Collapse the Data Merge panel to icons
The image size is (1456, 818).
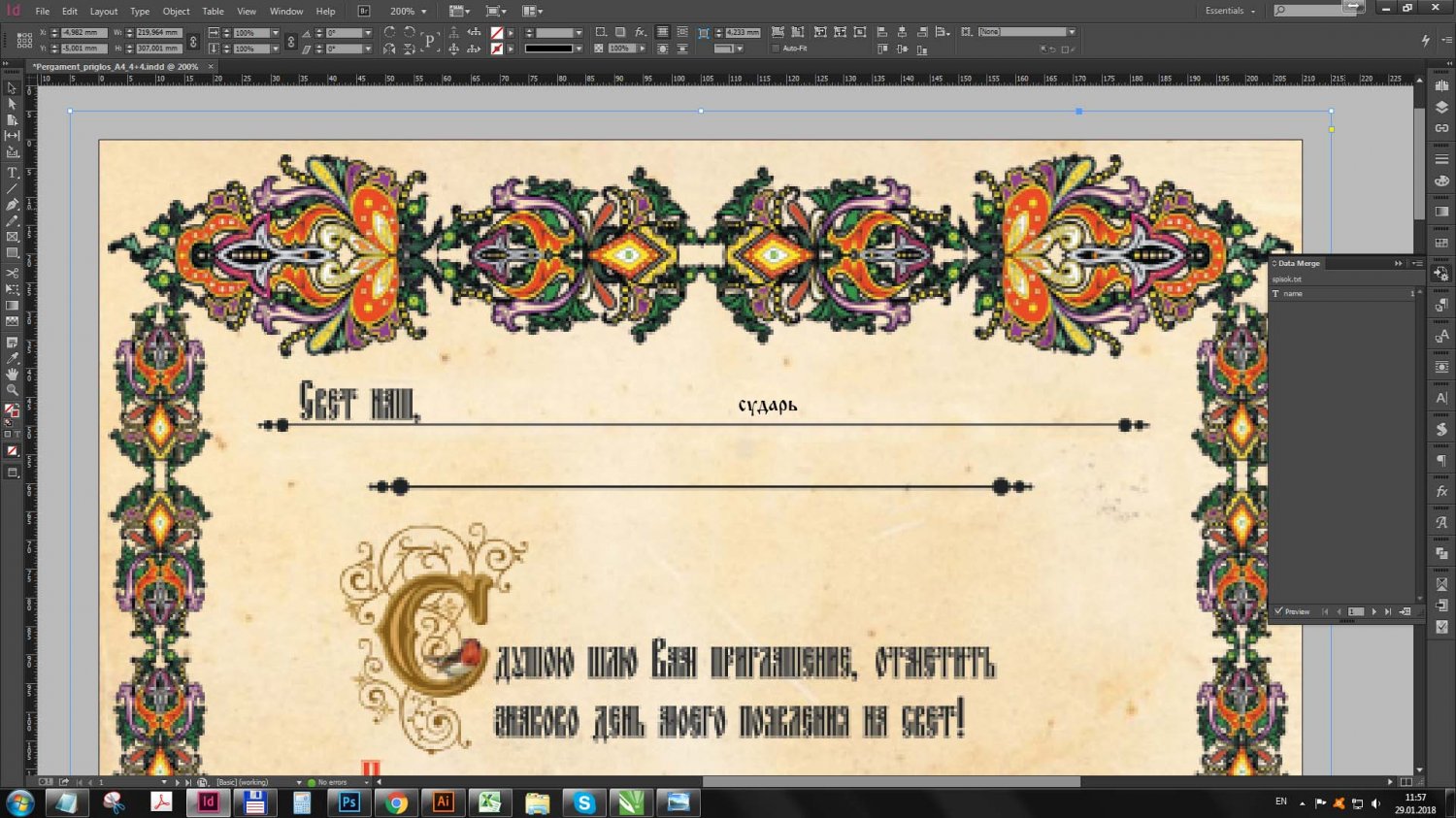(1399, 263)
